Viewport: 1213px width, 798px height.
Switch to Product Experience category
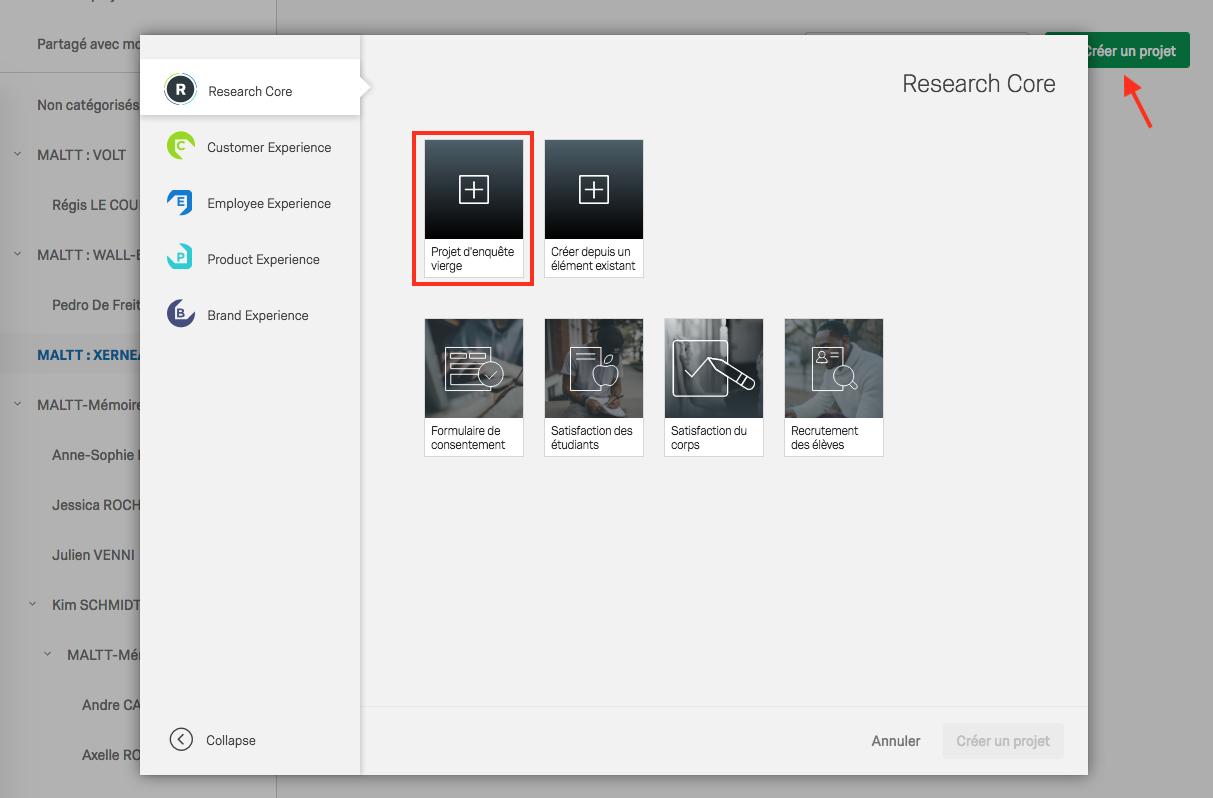(x=250, y=259)
